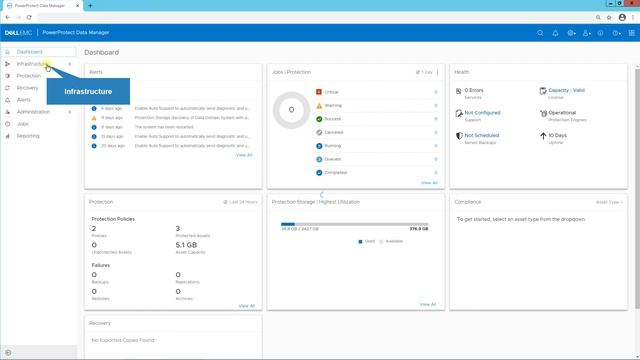Click the search magnifier in the blue header

tap(540, 33)
